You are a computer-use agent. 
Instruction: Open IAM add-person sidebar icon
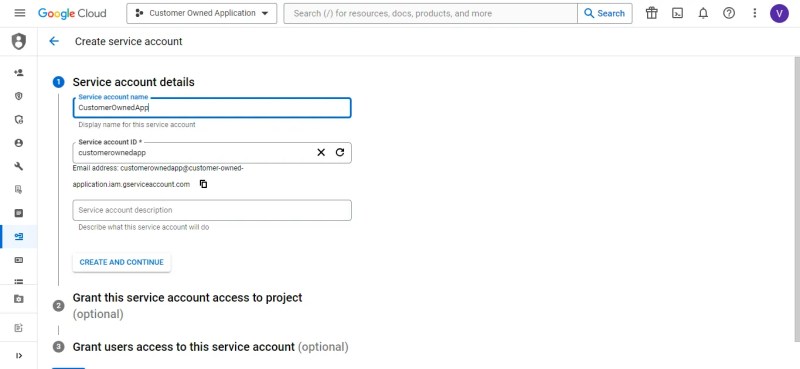coord(19,73)
